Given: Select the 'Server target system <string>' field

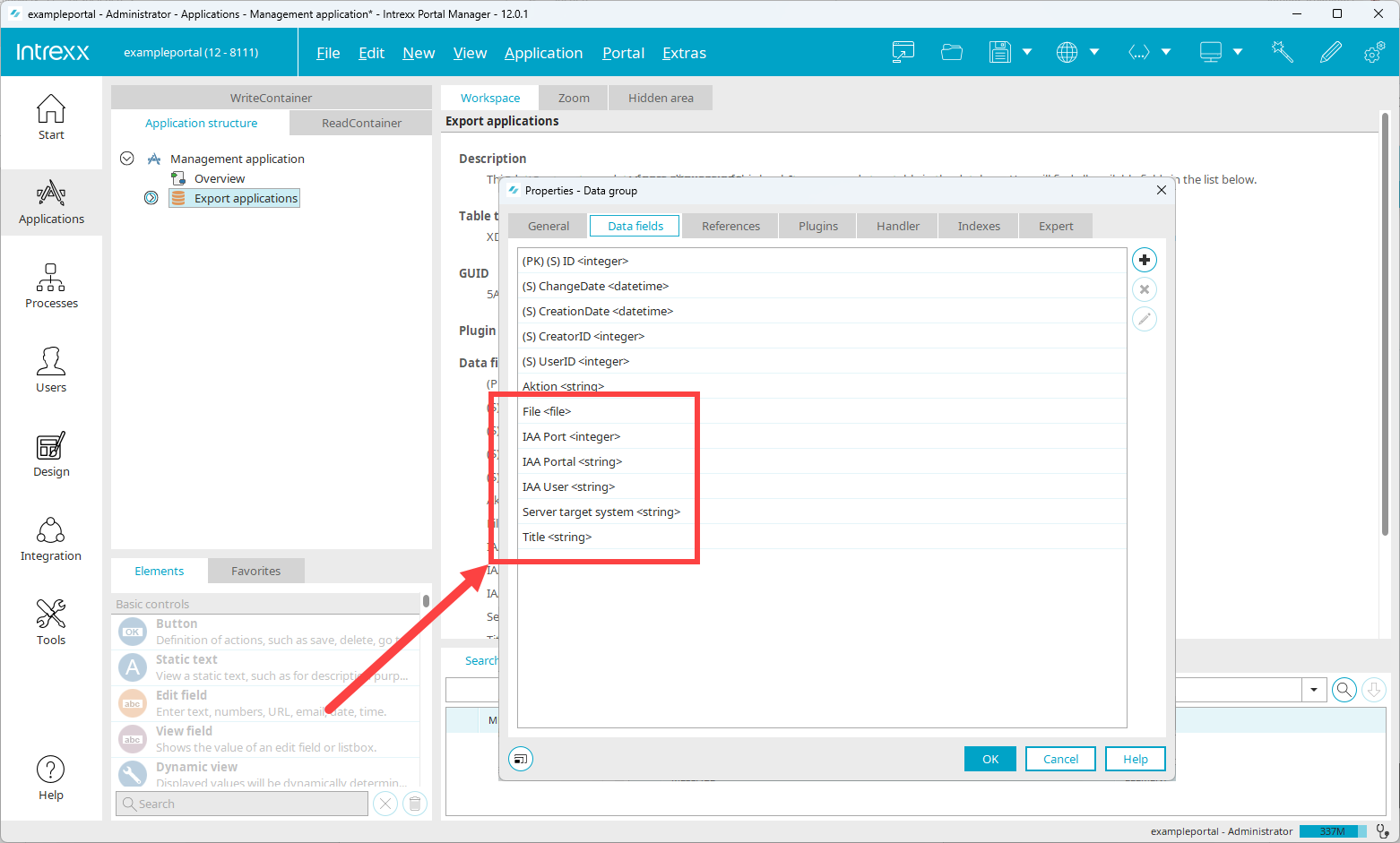Looking at the screenshot, I should click(x=822, y=512).
